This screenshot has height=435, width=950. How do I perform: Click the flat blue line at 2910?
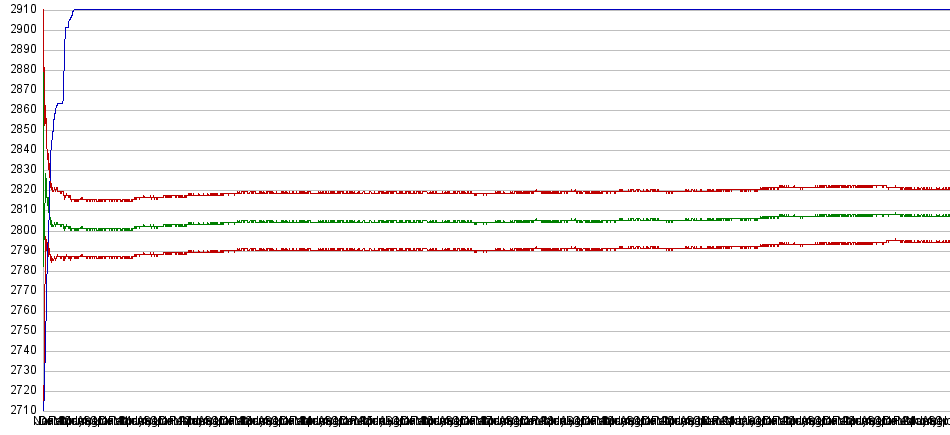click(500, 10)
